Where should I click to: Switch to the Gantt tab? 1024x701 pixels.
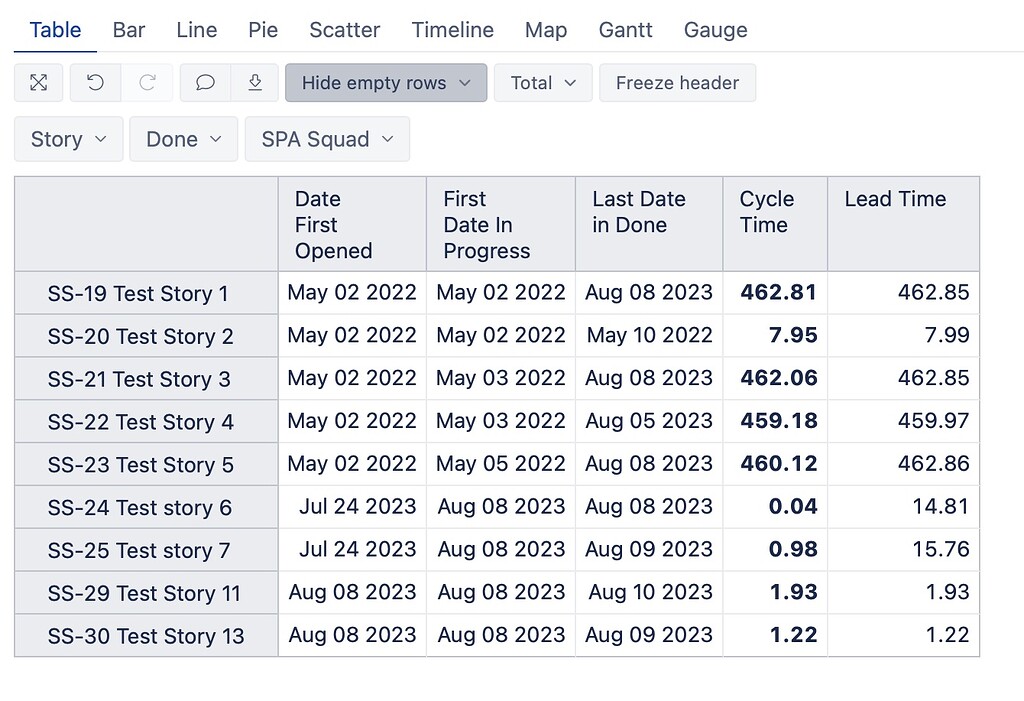coord(625,30)
